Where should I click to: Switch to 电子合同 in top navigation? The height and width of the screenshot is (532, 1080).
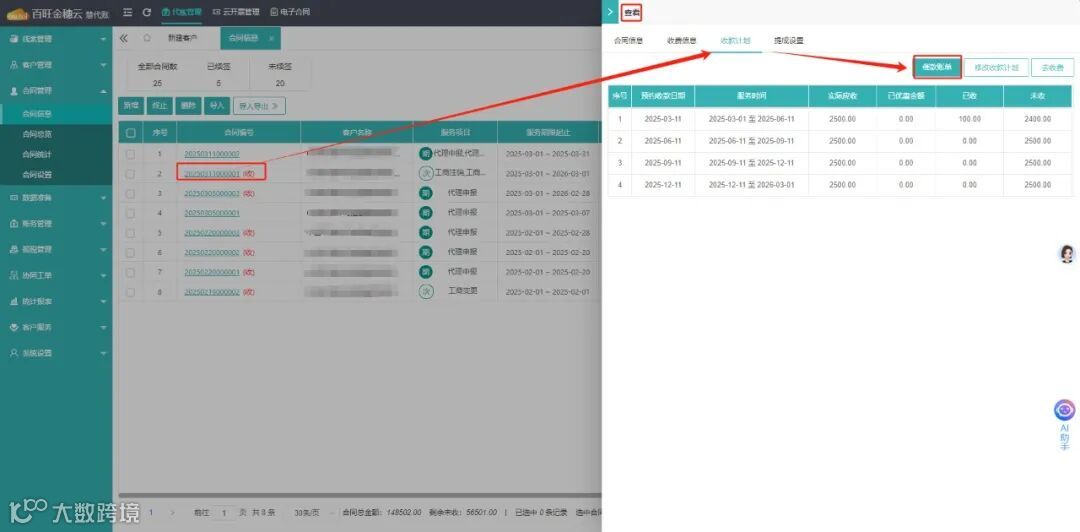point(290,12)
